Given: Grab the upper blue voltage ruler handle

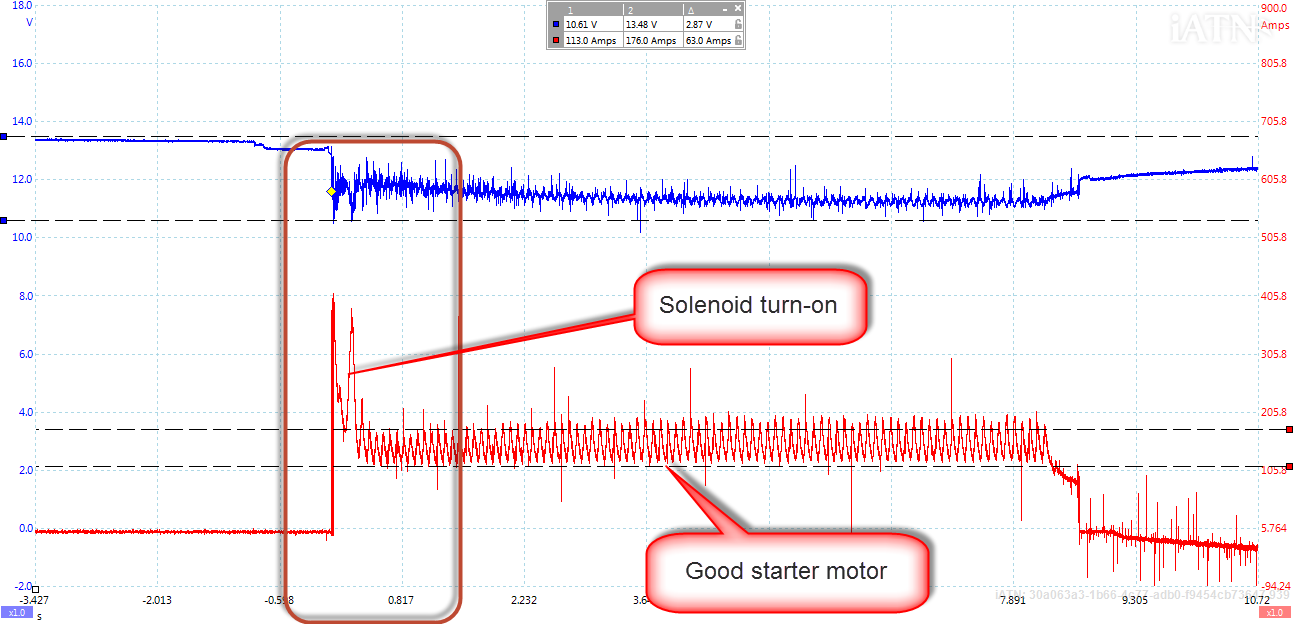Looking at the screenshot, I should click(4, 136).
